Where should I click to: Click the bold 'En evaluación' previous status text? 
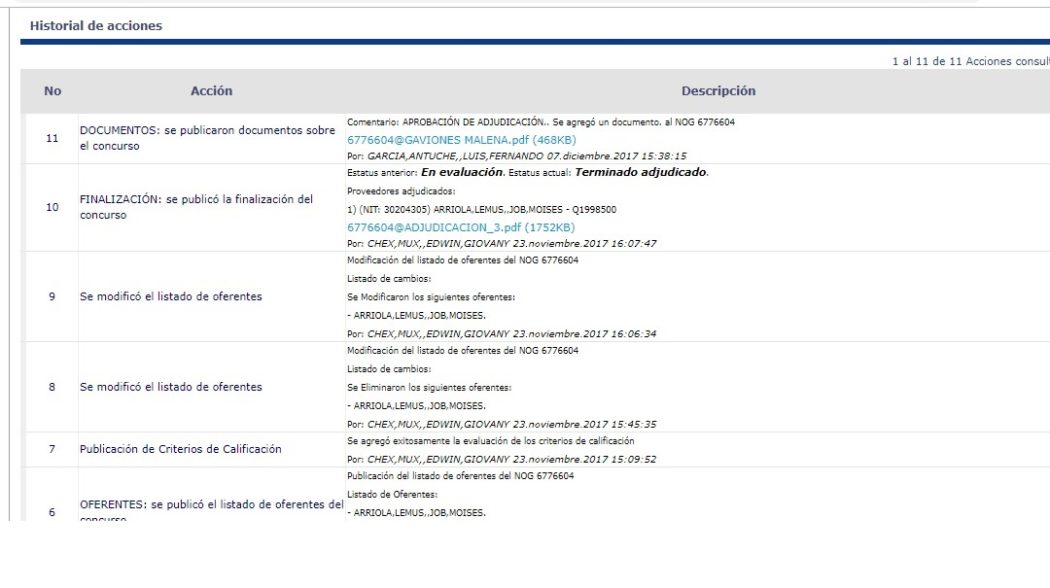(450, 173)
